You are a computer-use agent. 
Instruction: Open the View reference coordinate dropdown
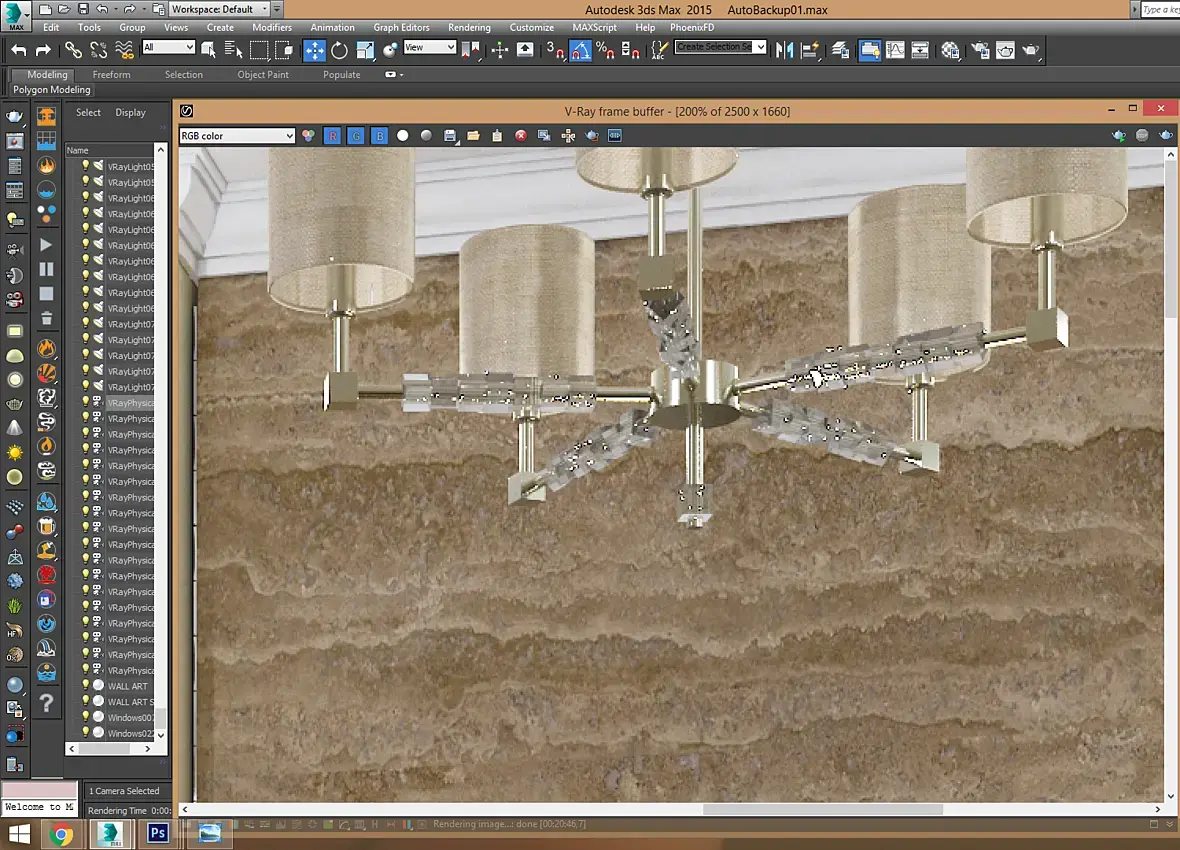click(430, 48)
